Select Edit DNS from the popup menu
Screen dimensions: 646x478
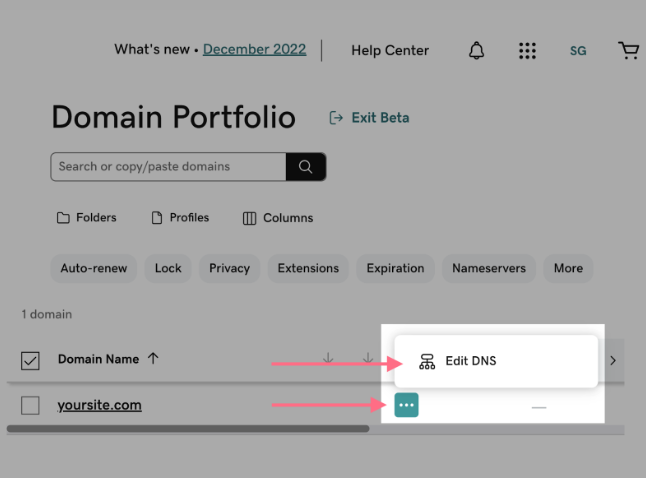click(470, 361)
